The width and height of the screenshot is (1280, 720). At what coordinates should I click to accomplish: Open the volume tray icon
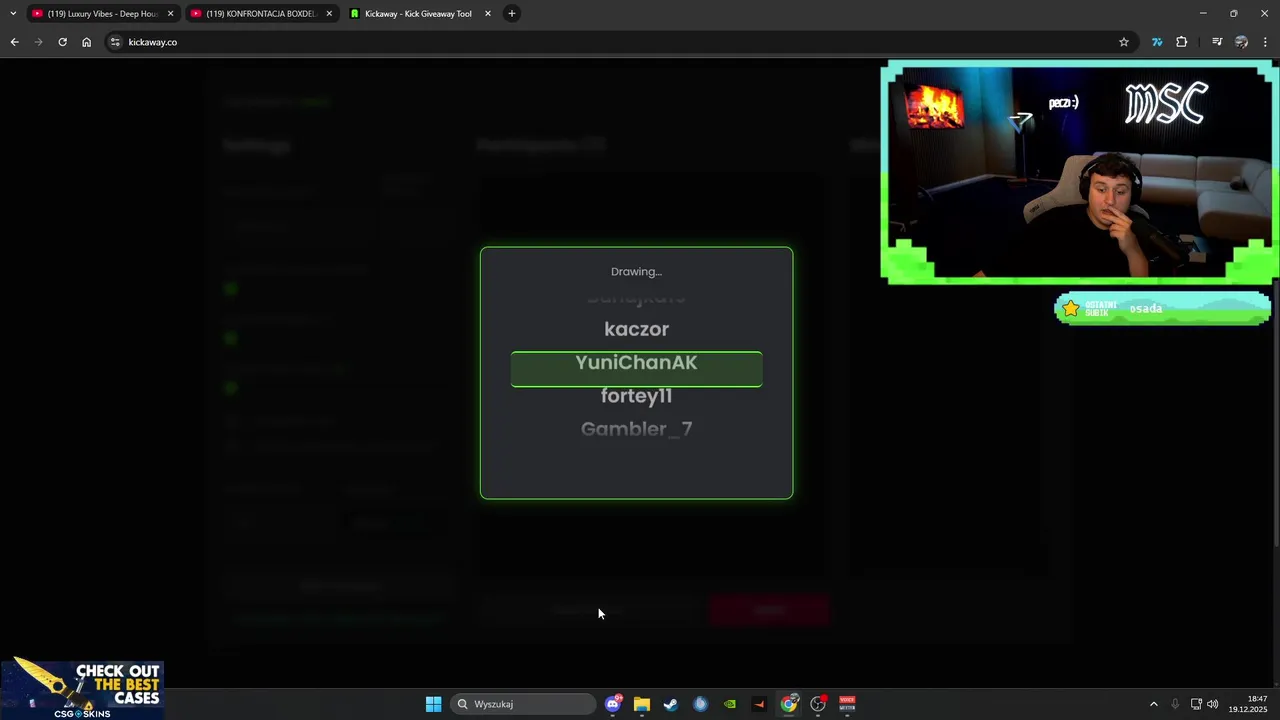pyautogui.click(x=1213, y=704)
